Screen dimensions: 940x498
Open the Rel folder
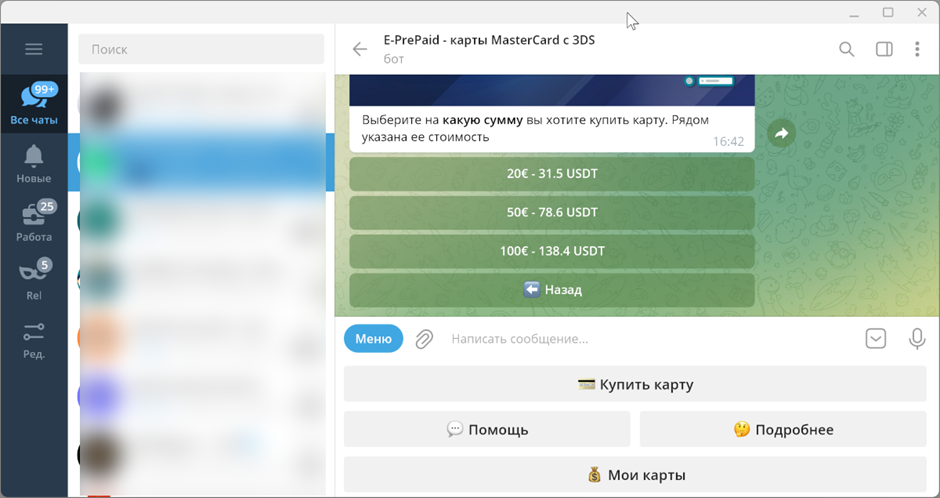pyautogui.click(x=34, y=279)
